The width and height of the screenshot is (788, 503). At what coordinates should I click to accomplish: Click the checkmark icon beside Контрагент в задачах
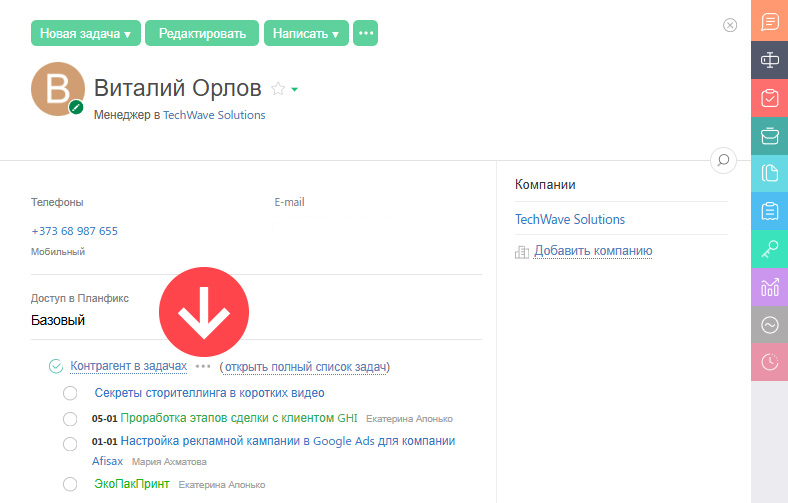pyautogui.click(x=56, y=366)
